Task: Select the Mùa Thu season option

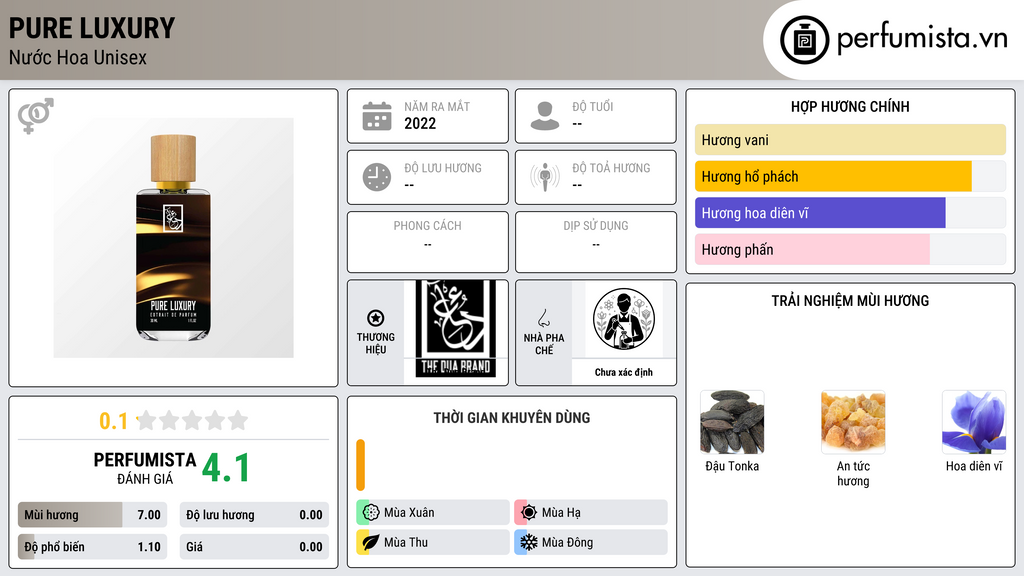Action: [433, 542]
